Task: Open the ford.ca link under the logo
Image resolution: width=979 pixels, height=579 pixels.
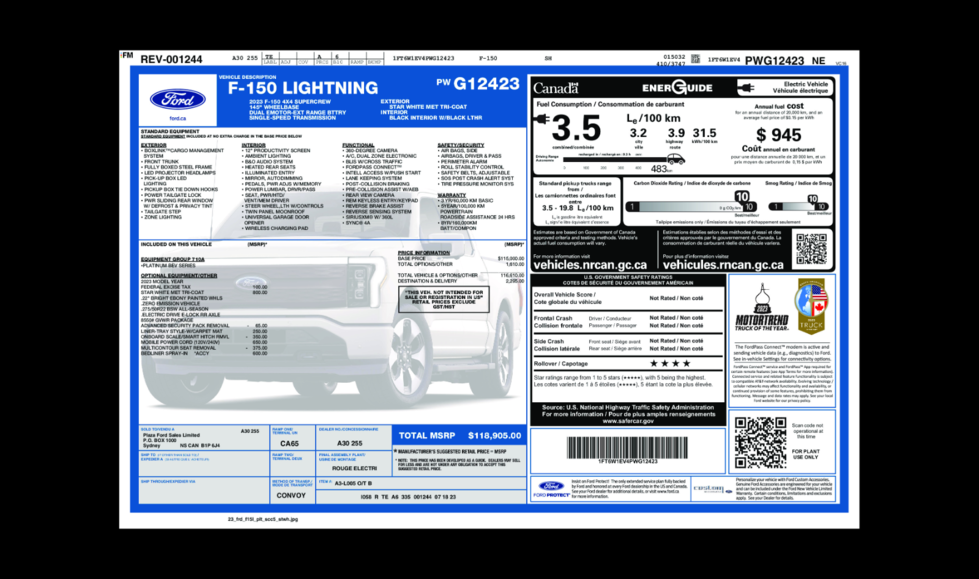Action: click(x=177, y=118)
